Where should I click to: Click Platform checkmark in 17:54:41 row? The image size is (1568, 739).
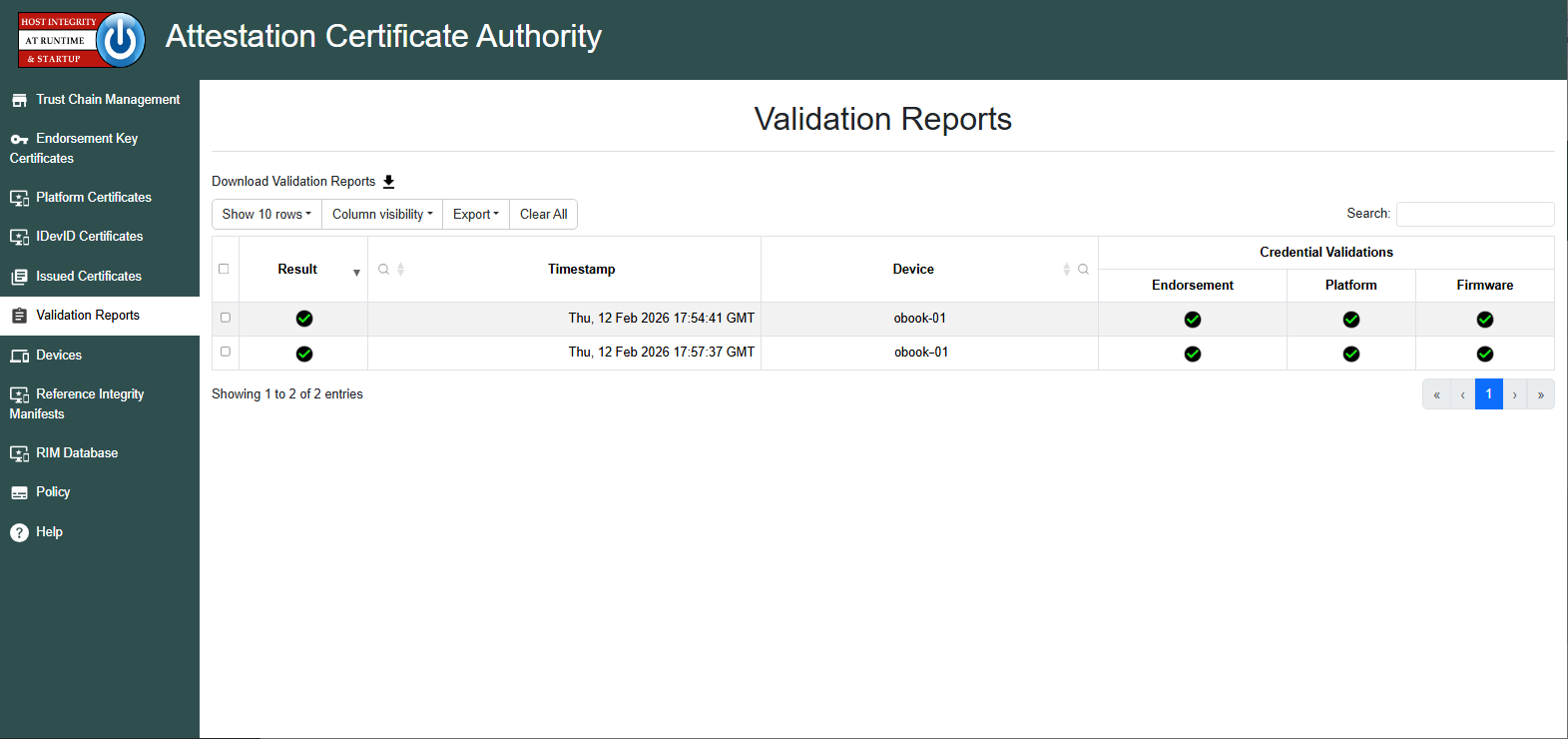(x=1351, y=320)
